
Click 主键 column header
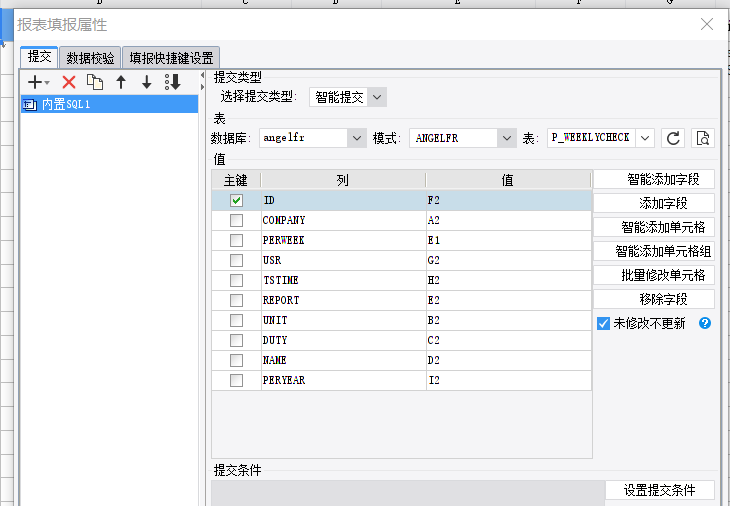tap(236, 180)
